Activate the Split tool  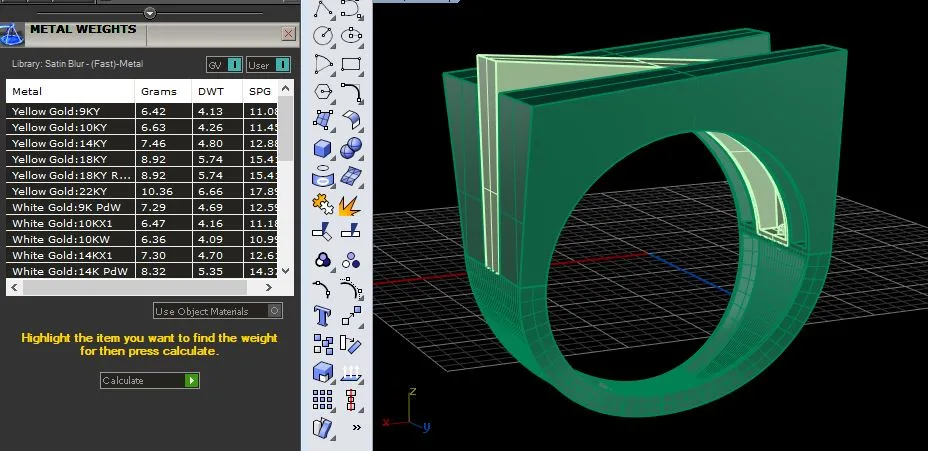pos(351,230)
